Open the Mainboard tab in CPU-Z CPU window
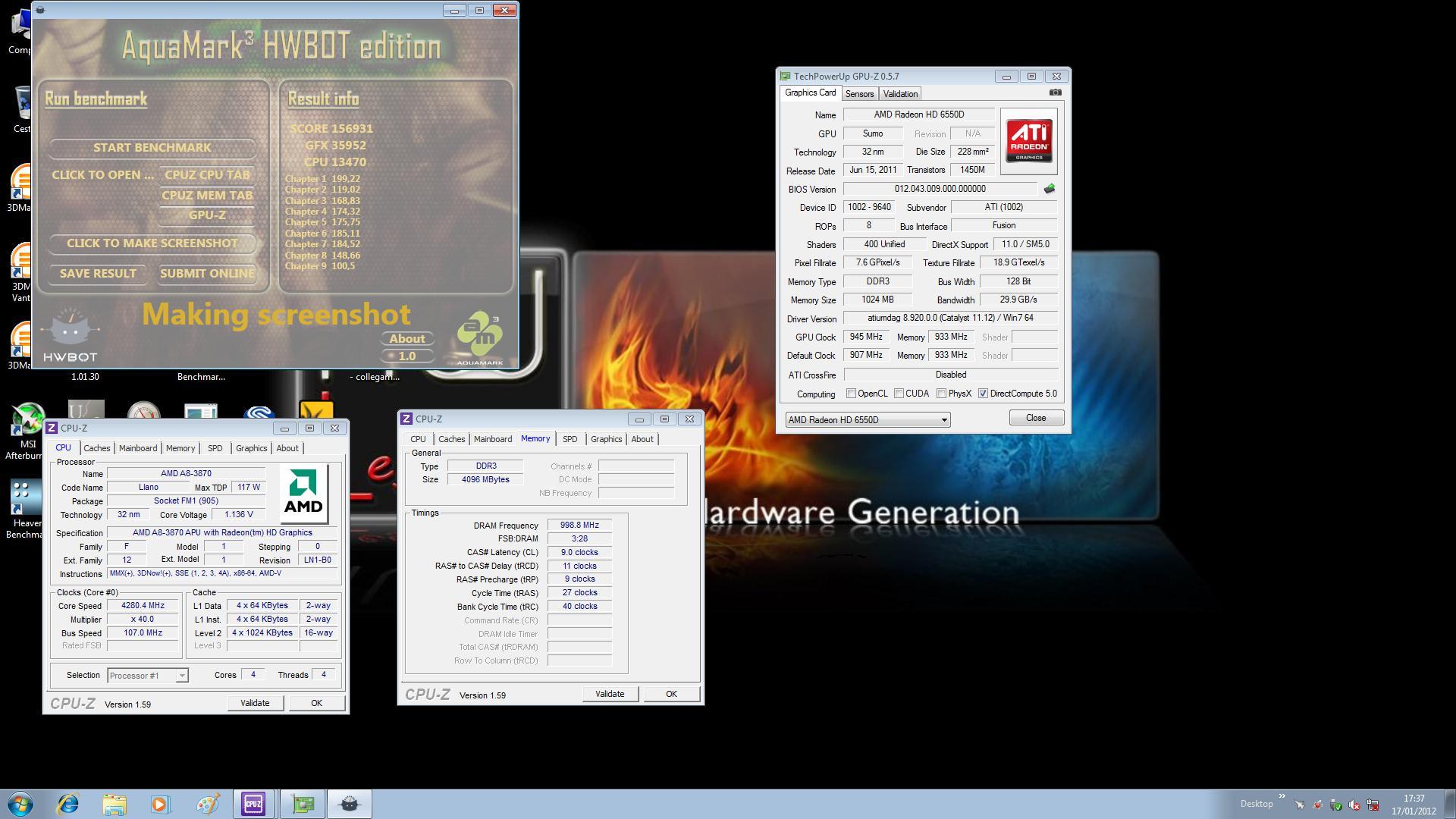The height and width of the screenshot is (819, 1456). click(x=138, y=448)
